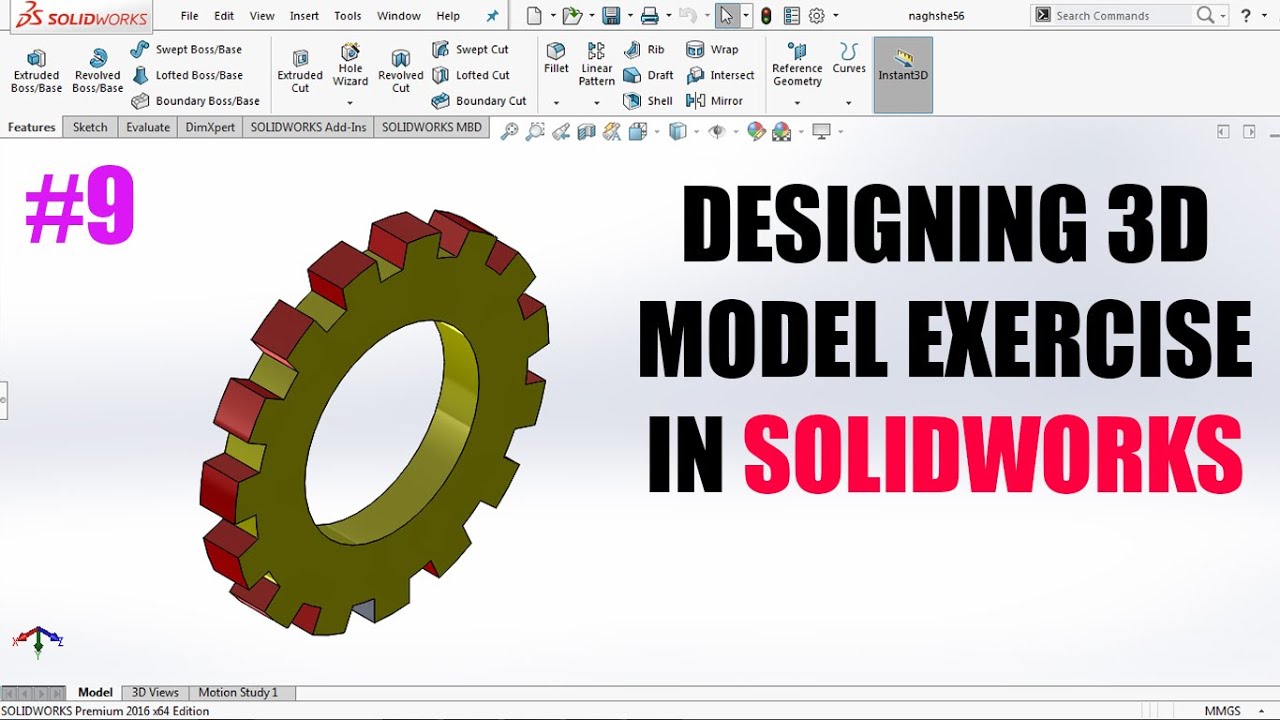This screenshot has height=720, width=1280.
Task: Open Reference Geometry tools
Action: click(797, 65)
